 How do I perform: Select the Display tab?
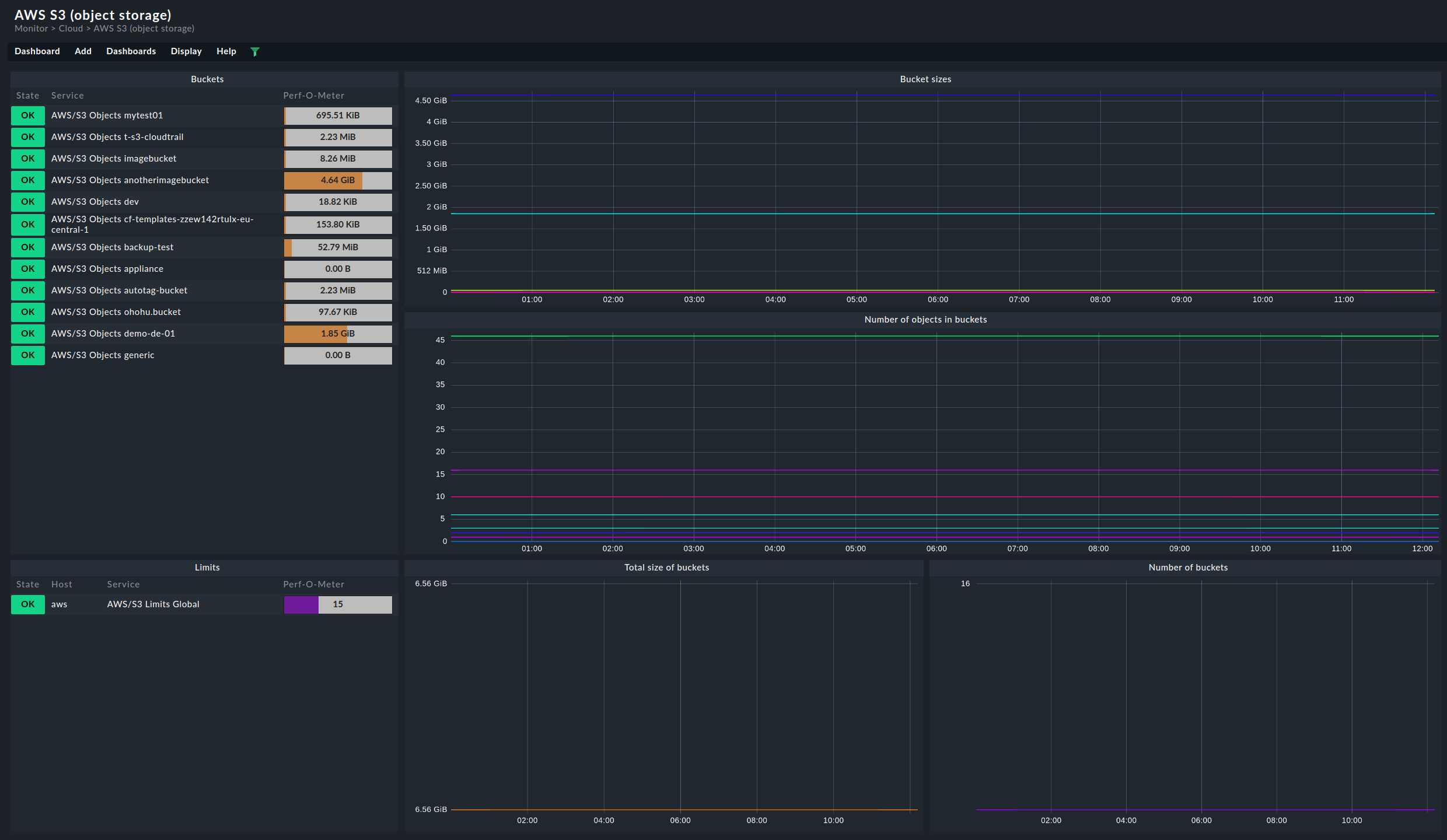[187, 51]
